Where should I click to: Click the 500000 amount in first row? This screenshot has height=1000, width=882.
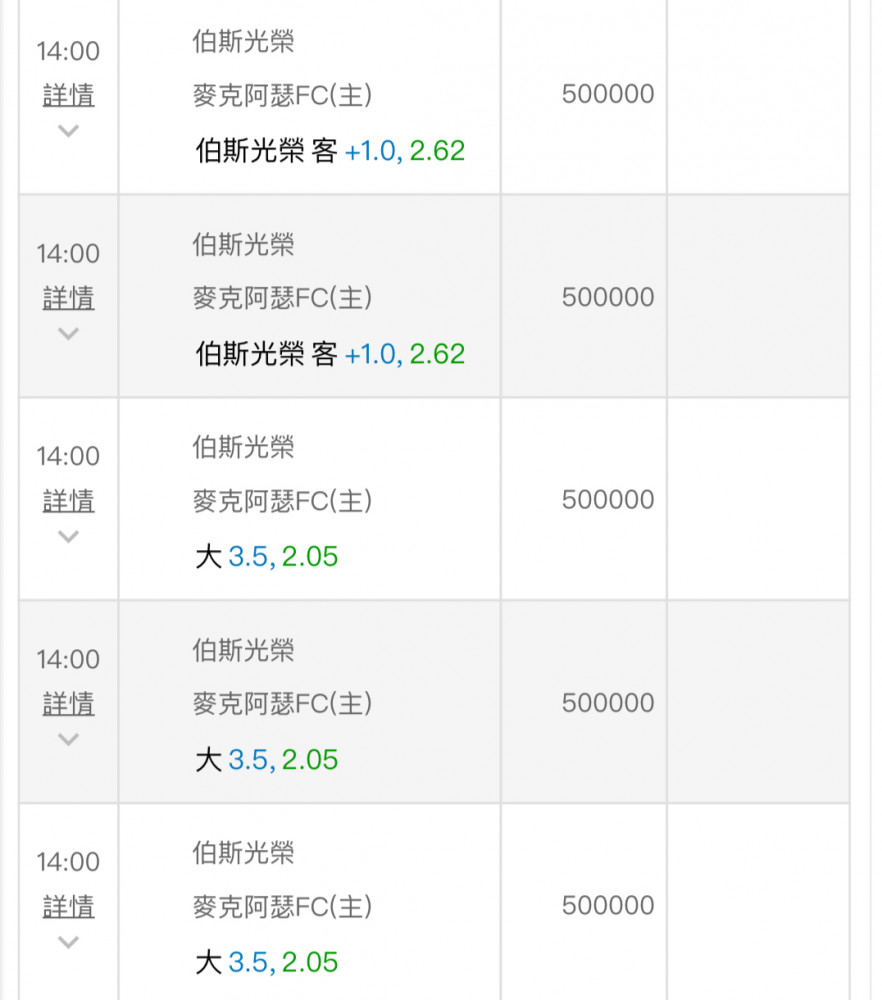tap(608, 94)
